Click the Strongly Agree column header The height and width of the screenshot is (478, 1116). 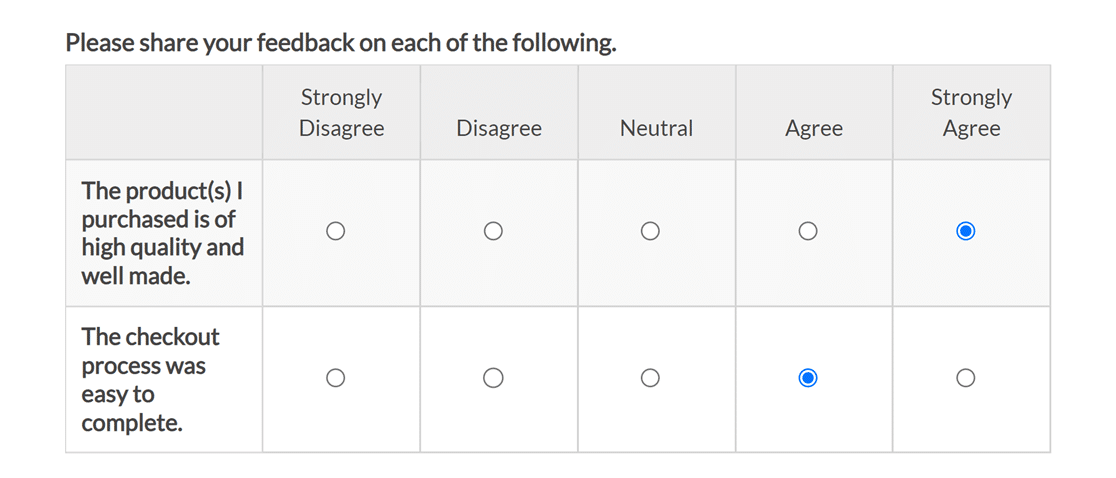(971, 113)
